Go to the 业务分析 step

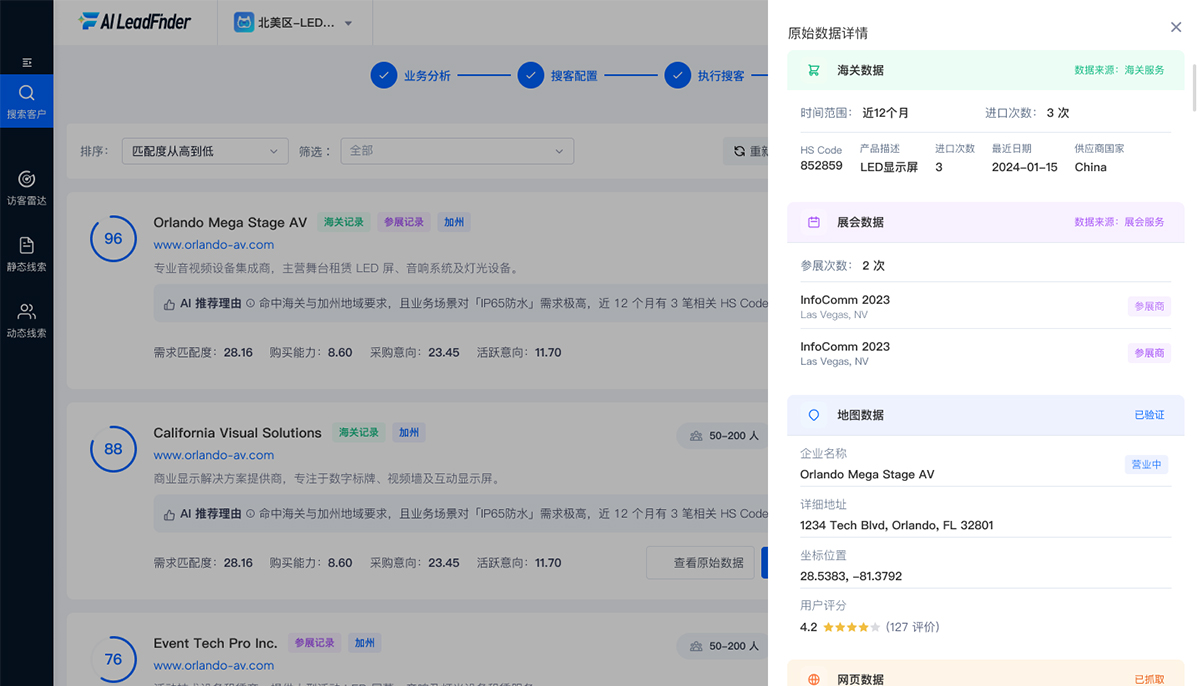tap(411, 75)
